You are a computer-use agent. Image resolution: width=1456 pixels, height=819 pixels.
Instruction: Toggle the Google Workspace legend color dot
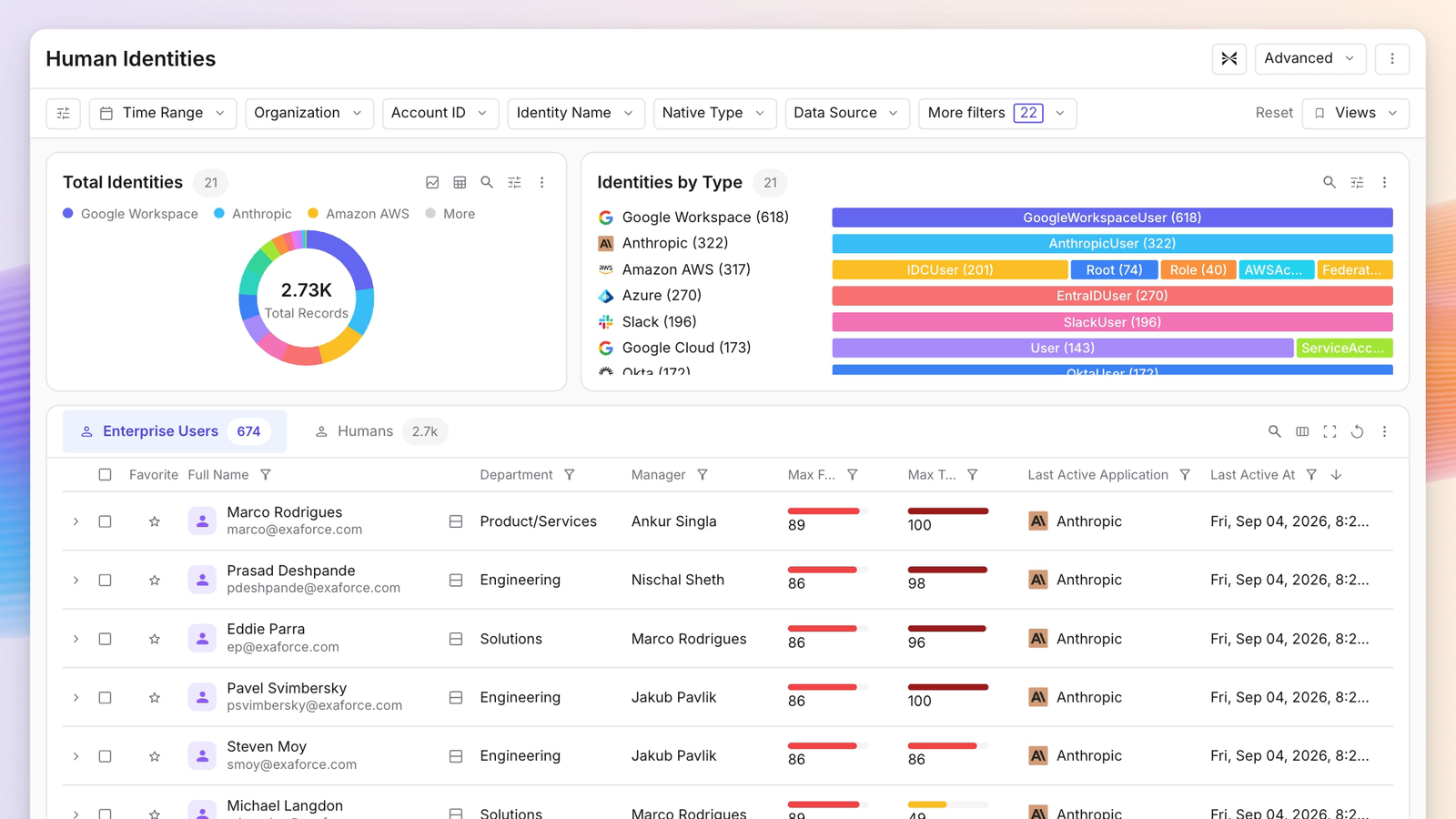point(68,213)
